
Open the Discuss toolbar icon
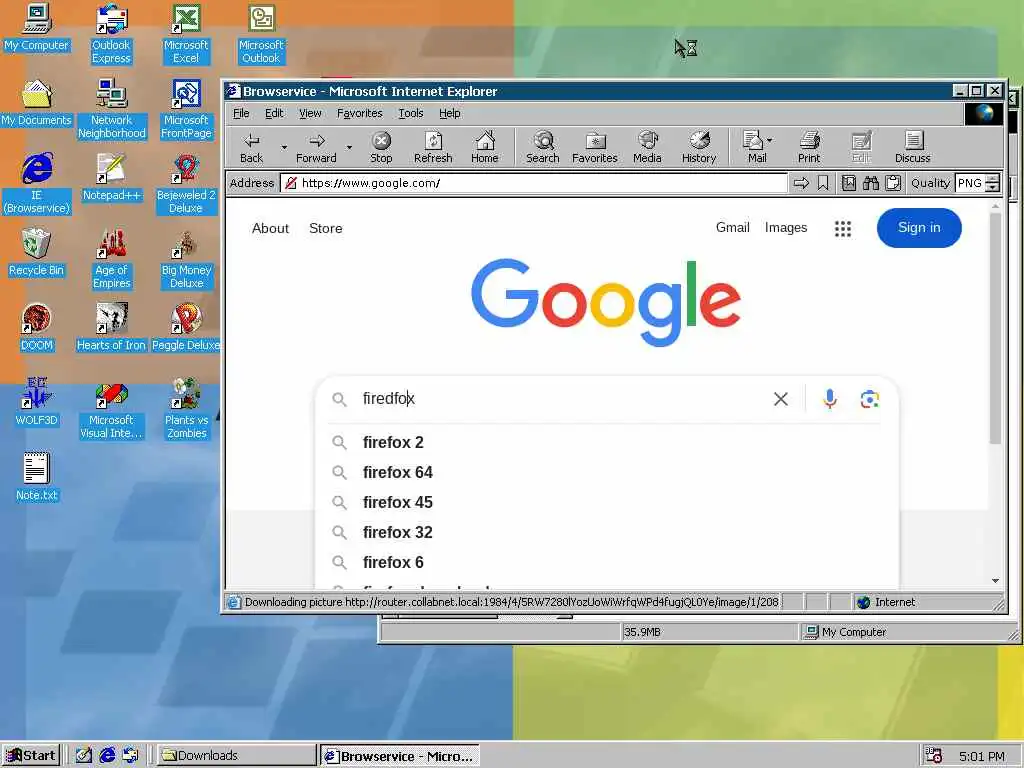coord(913,148)
